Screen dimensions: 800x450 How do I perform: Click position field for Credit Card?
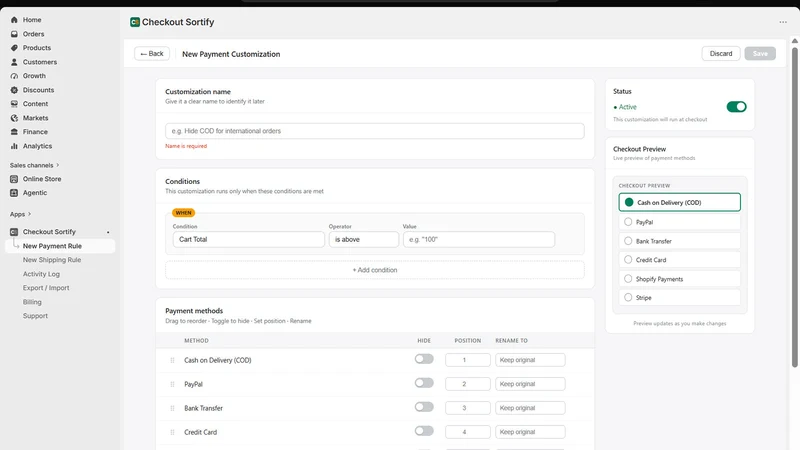[x=468, y=432]
